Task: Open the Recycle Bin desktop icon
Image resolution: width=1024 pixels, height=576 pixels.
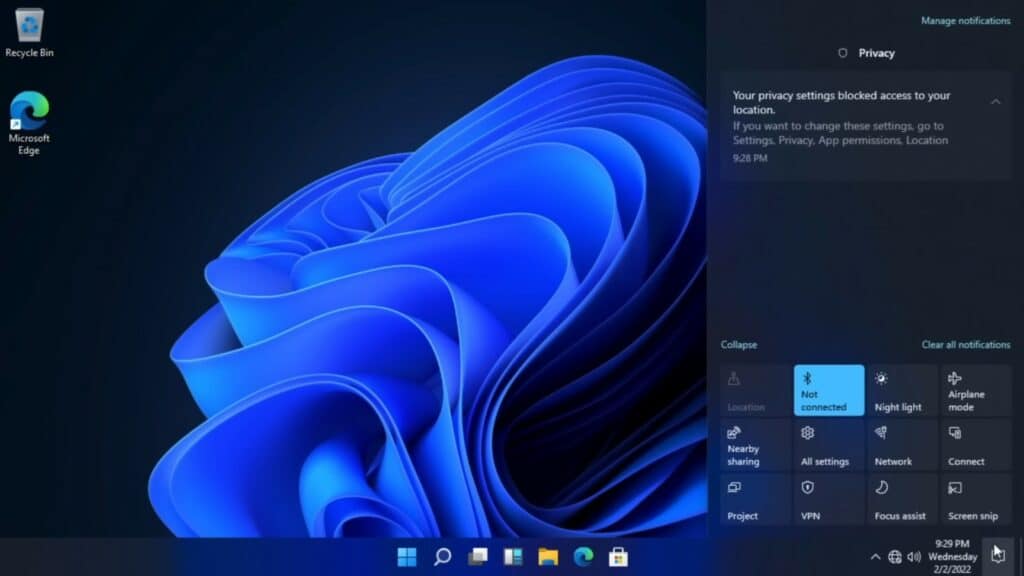Action: tap(29, 32)
